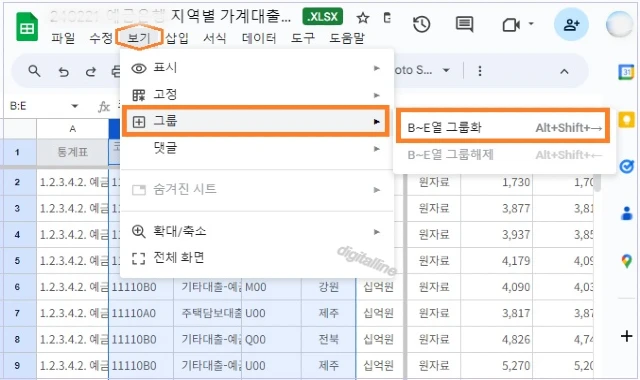Screen dimensions: 640x380
Task: Click the XLSX file format badge
Action: point(322,17)
